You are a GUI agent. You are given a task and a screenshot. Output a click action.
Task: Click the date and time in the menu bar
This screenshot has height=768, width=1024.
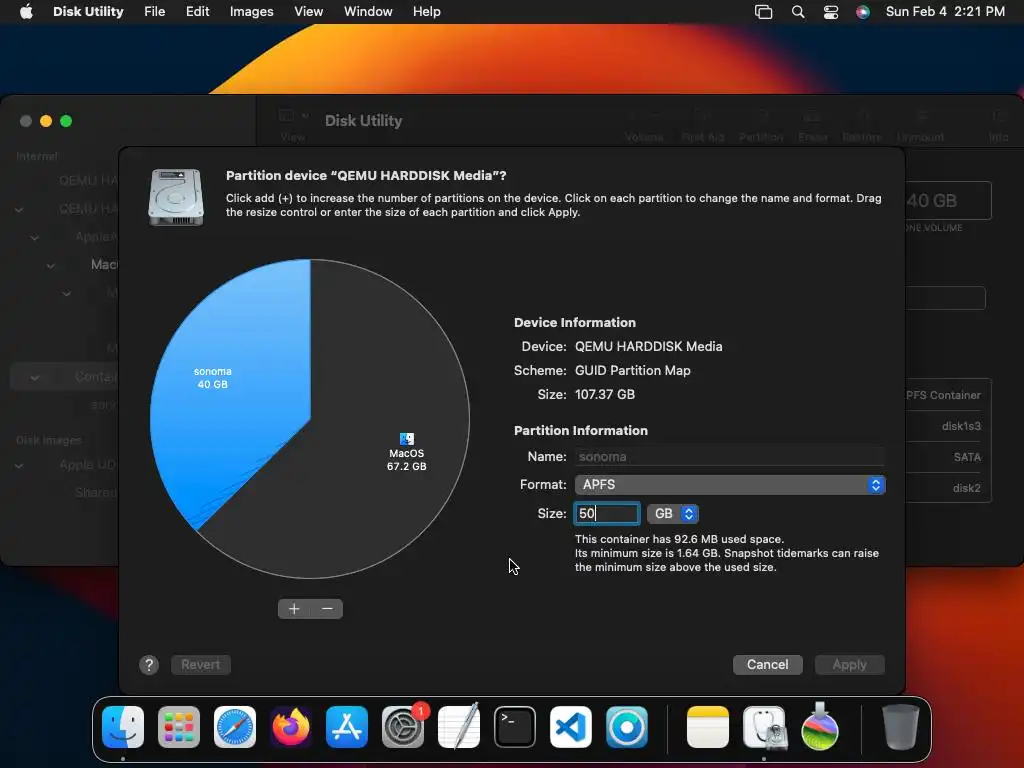click(x=945, y=11)
